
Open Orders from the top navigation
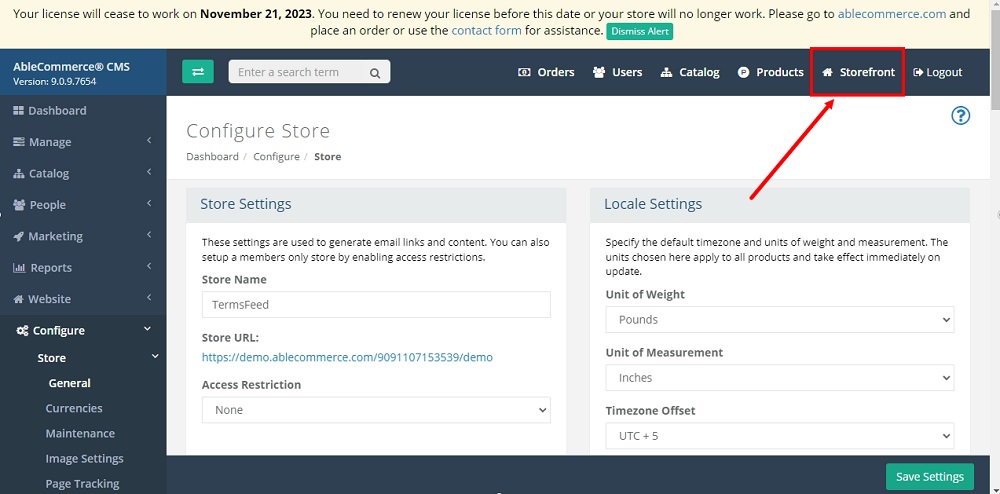(x=546, y=72)
